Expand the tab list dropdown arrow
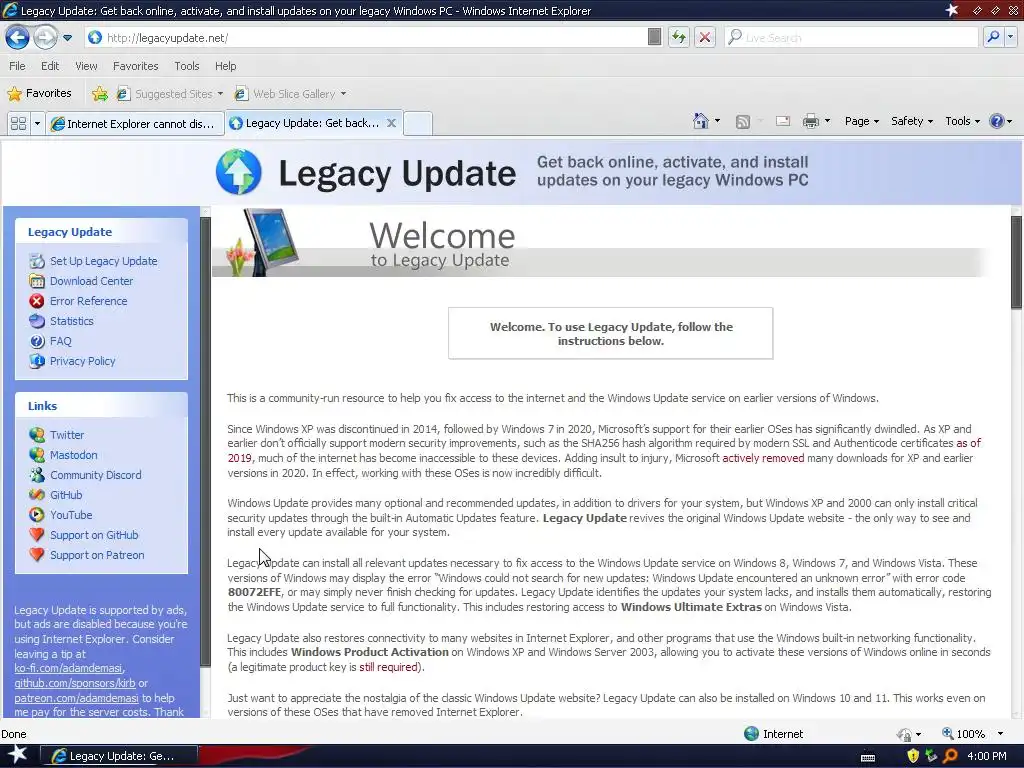 tap(37, 123)
